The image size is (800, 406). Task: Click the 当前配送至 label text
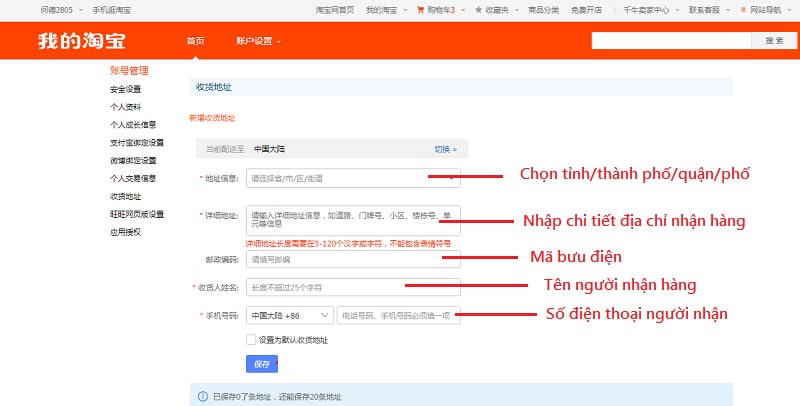coord(225,149)
